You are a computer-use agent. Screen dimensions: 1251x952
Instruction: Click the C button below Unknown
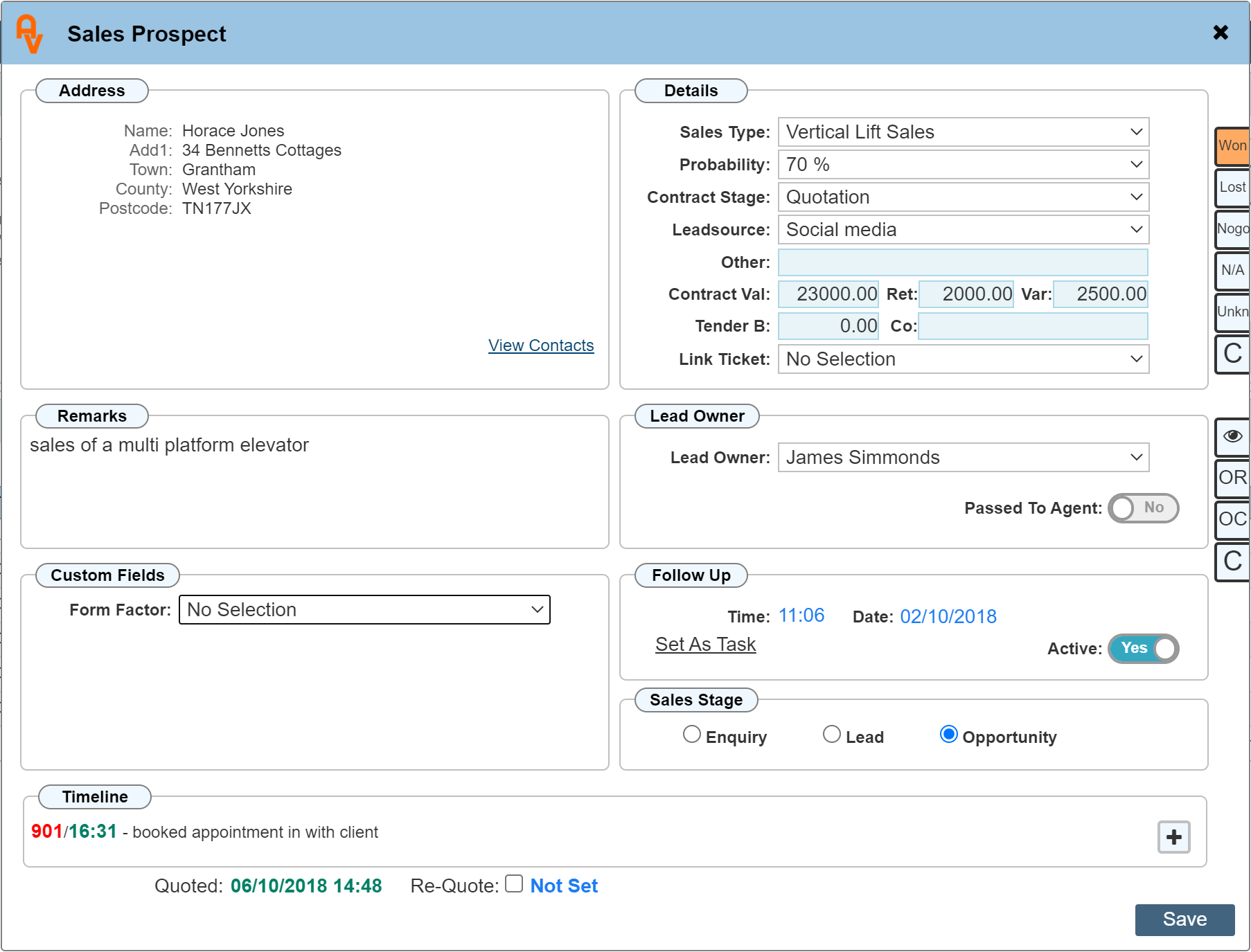(x=1232, y=353)
